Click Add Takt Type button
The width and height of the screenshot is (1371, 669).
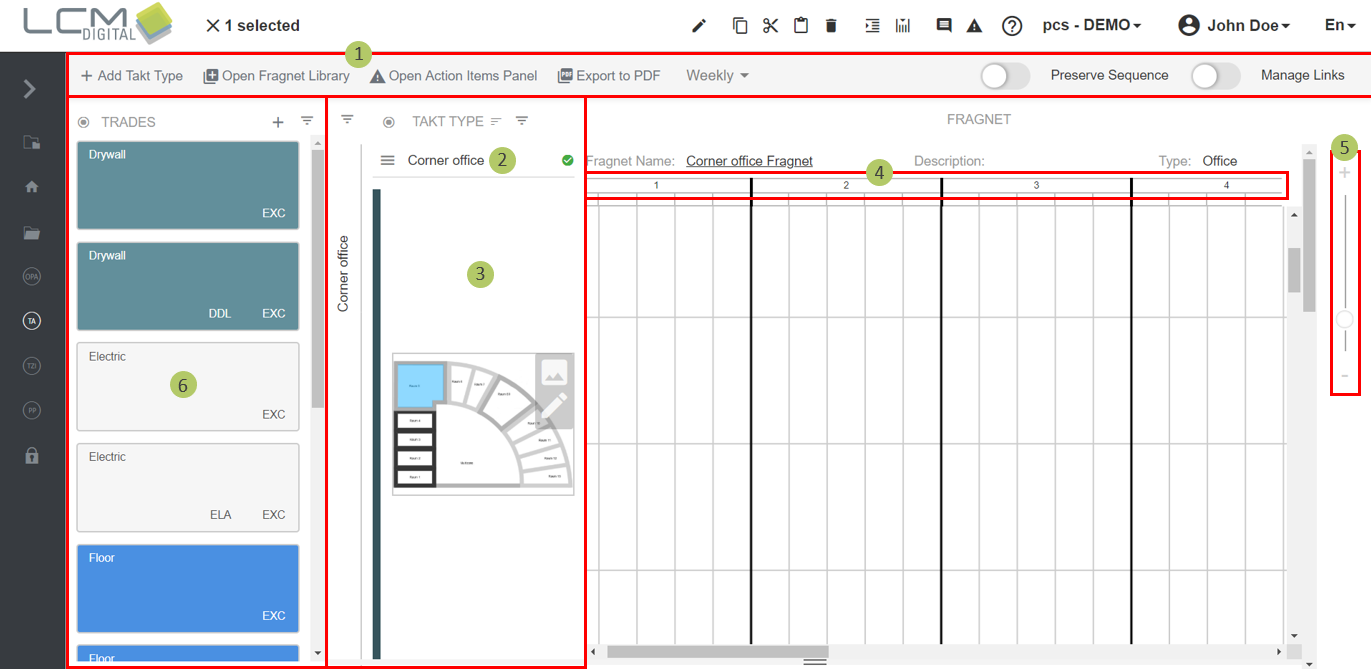click(x=132, y=76)
